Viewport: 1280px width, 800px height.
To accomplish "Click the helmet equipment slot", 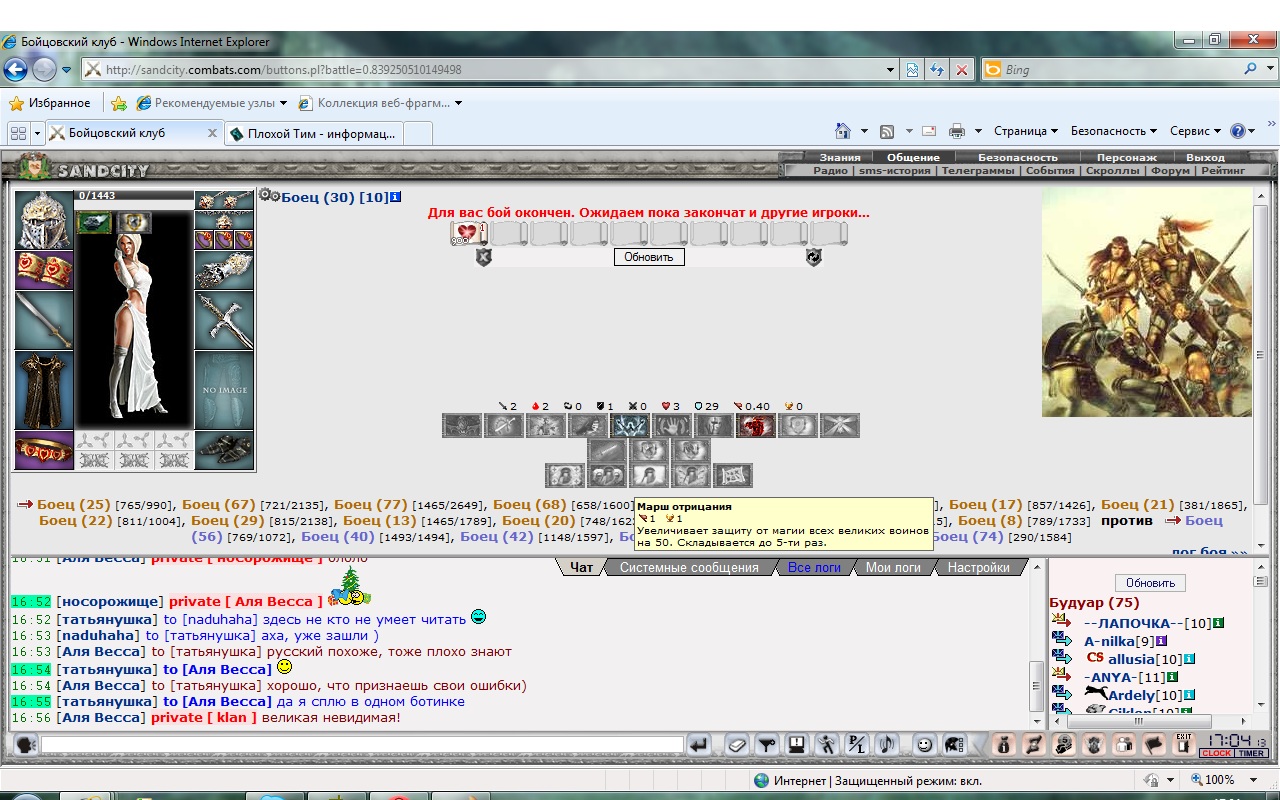I will pyautogui.click(x=43, y=219).
